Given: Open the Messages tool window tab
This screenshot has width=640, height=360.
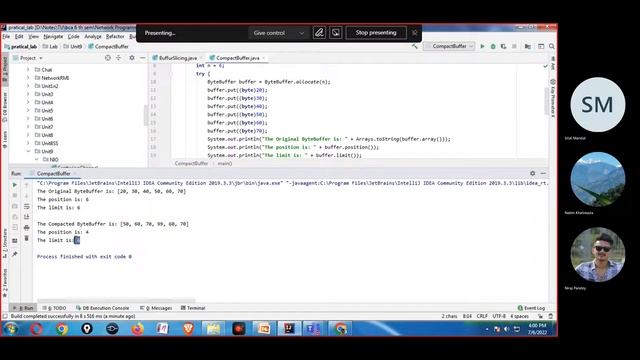Looking at the screenshot, I should 156,308.
